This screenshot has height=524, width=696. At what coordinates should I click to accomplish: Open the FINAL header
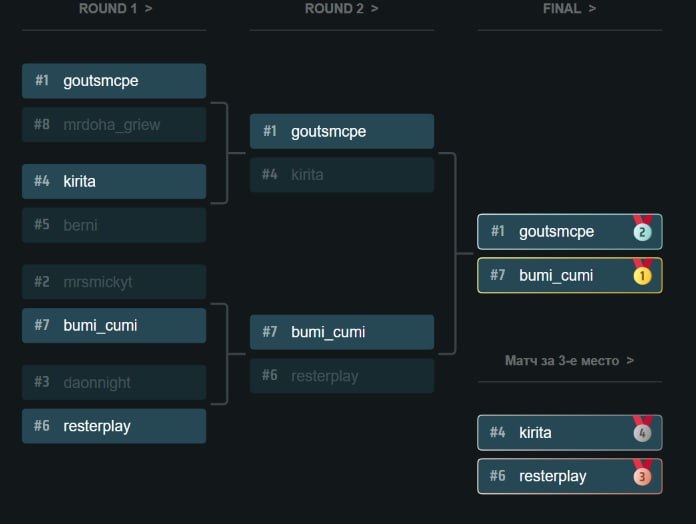(x=569, y=8)
